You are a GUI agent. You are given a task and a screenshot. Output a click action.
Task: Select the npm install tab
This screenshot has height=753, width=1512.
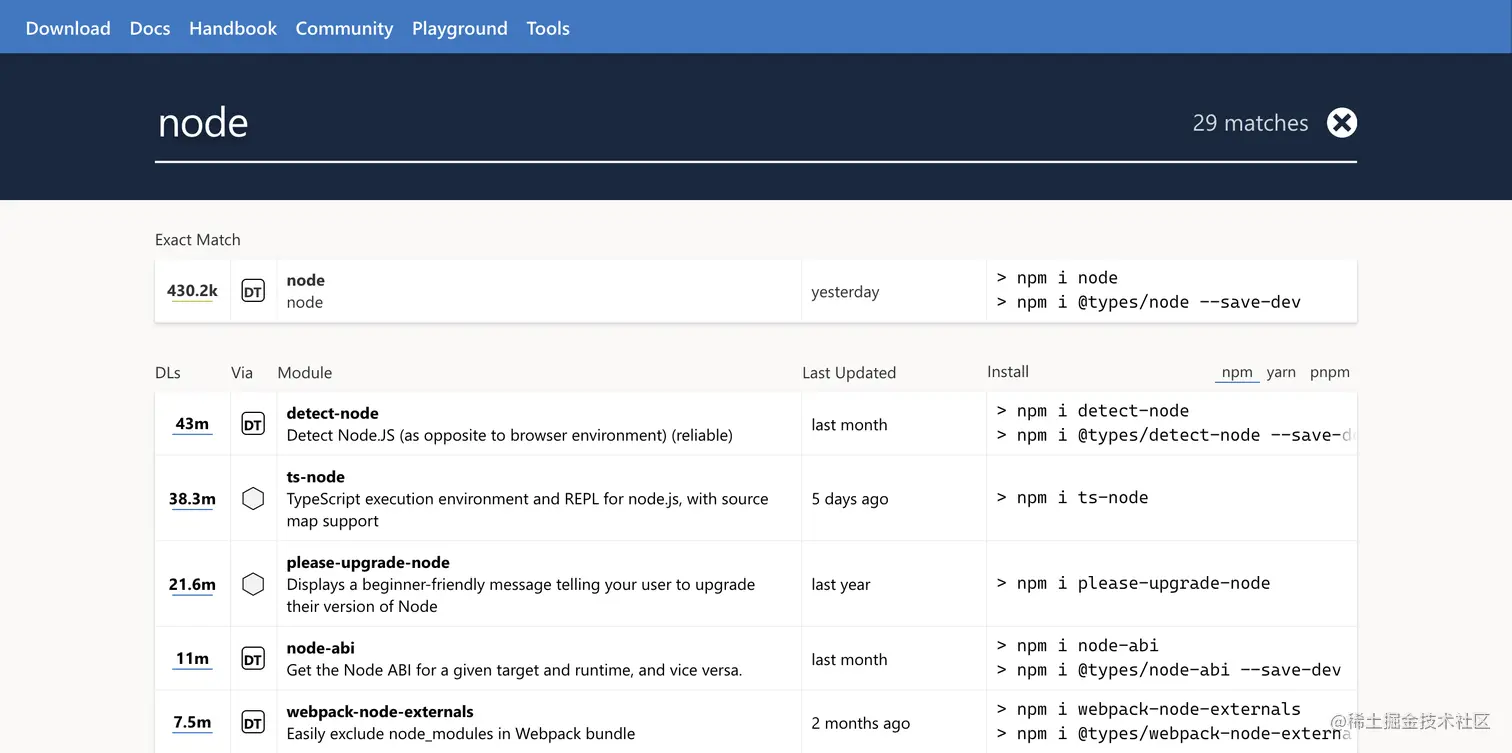click(x=1237, y=372)
